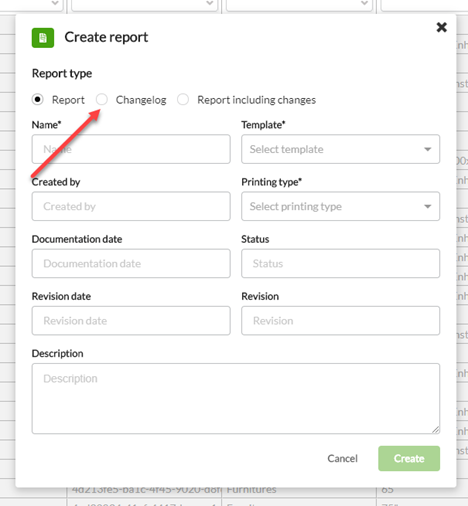Choose the Changelog radio option

pos(102,99)
